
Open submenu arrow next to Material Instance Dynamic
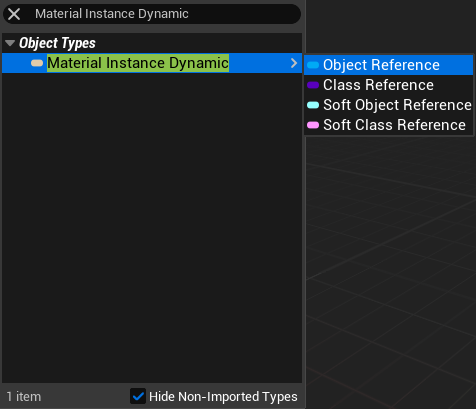(294, 63)
